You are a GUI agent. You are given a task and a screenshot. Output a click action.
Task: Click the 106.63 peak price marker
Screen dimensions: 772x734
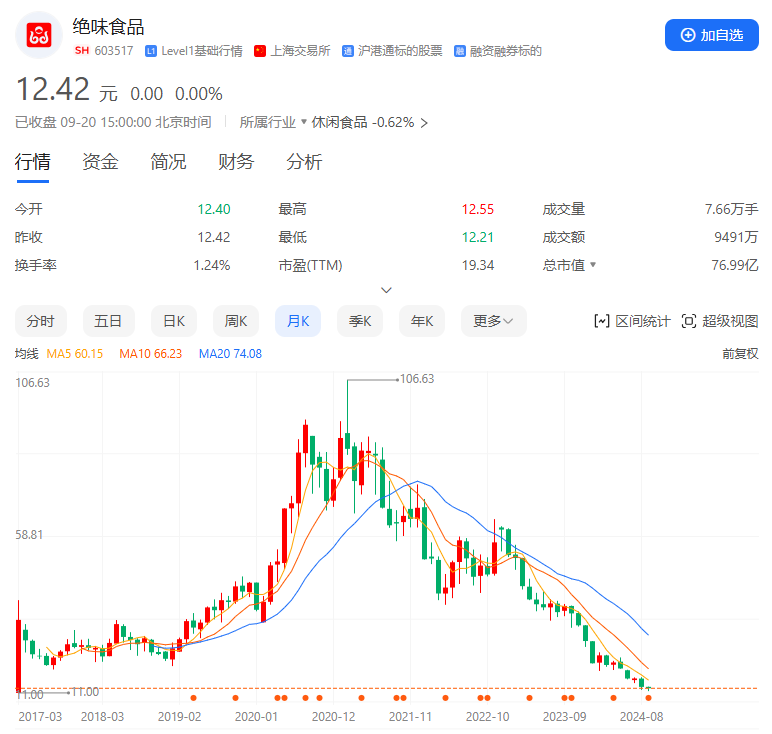click(416, 379)
